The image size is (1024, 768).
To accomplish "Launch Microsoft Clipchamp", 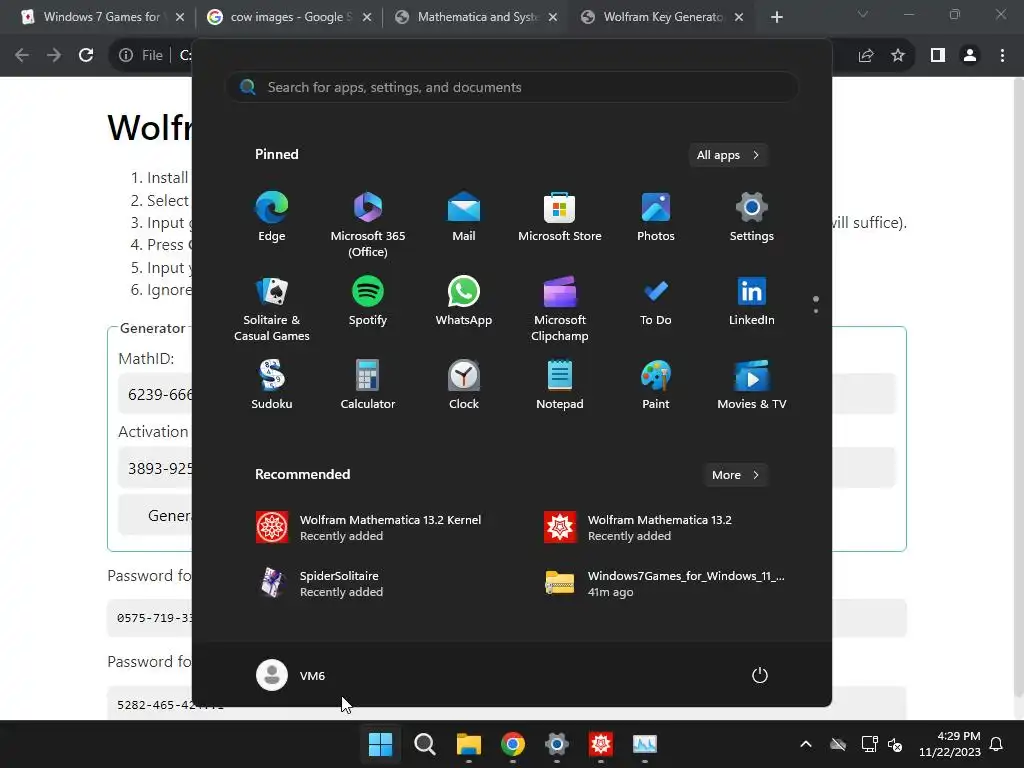I will [560, 308].
